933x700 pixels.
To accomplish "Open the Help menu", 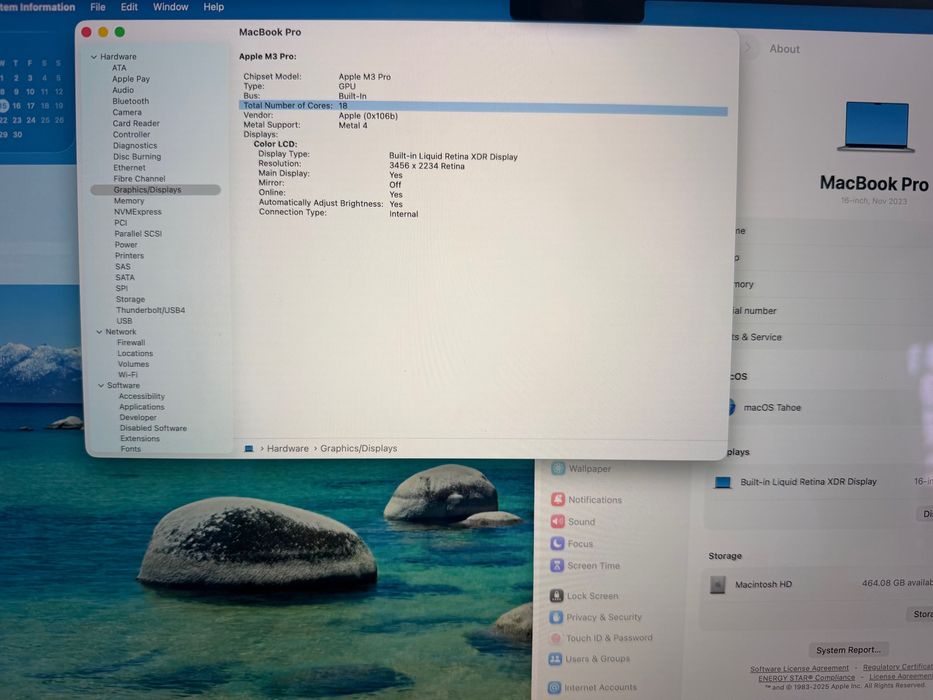I will click(x=213, y=7).
